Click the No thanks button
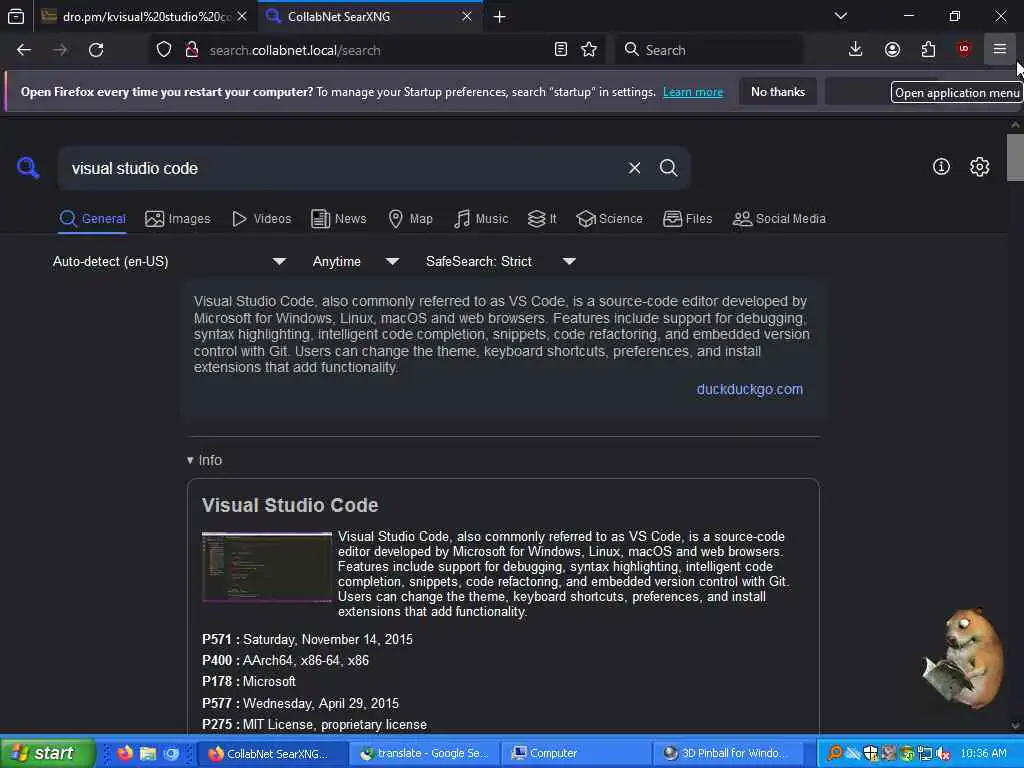1024x768 pixels. [x=778, y=92]
